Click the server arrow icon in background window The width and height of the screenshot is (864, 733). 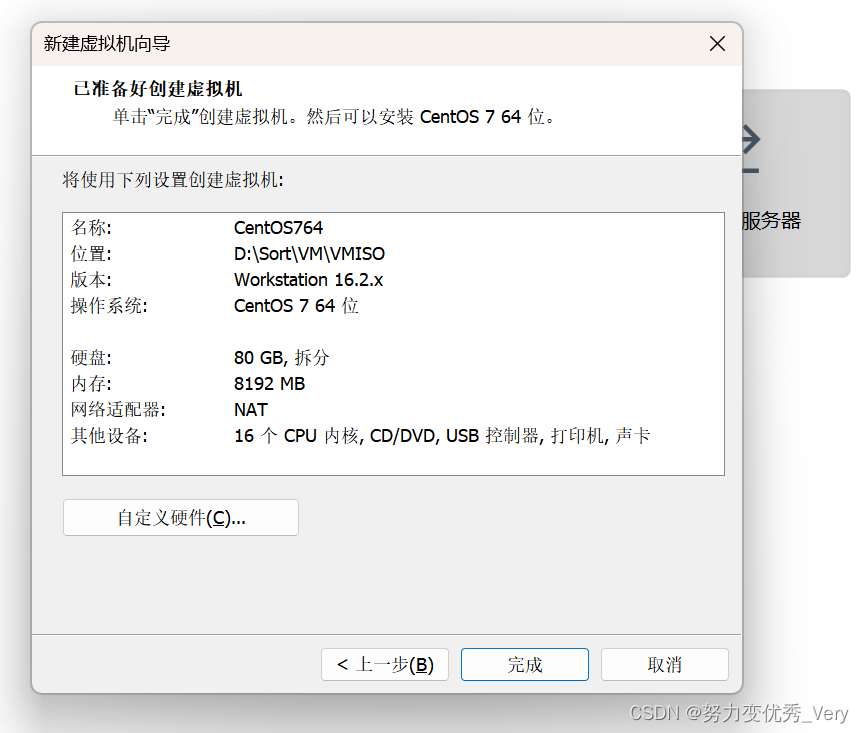(751, 149)
